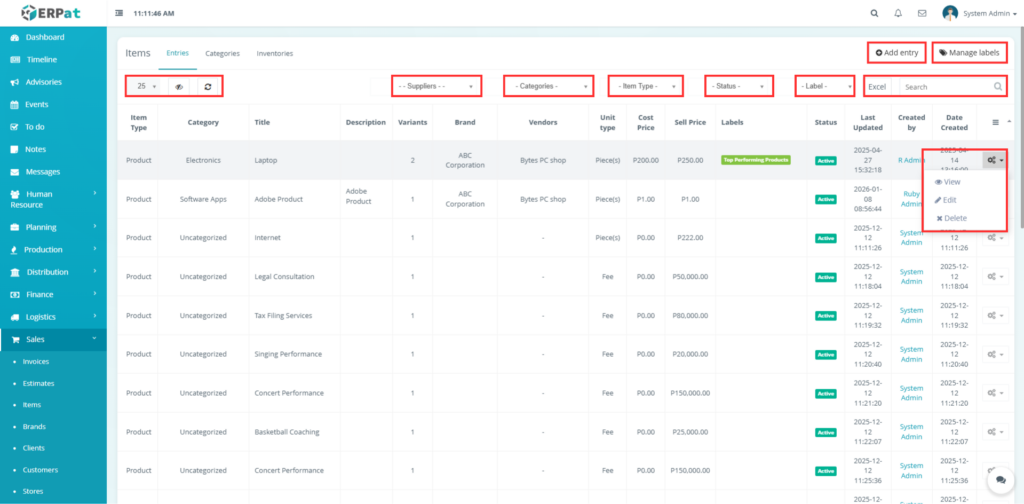Switch to the Categories tab
The width and height of the screenshot is (1024, 504).
(x=222, y=53)
